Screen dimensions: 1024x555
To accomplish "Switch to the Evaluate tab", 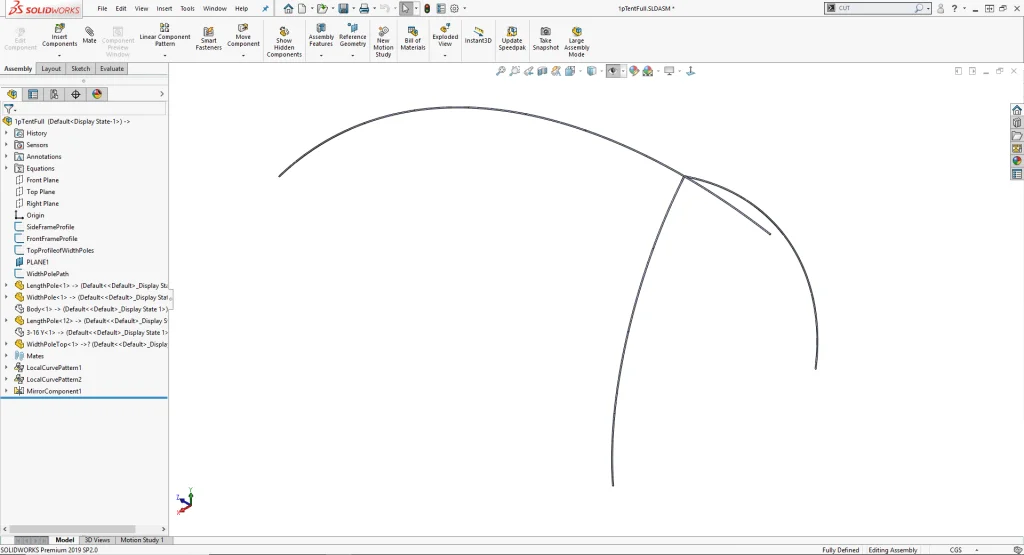I will 112,69.
